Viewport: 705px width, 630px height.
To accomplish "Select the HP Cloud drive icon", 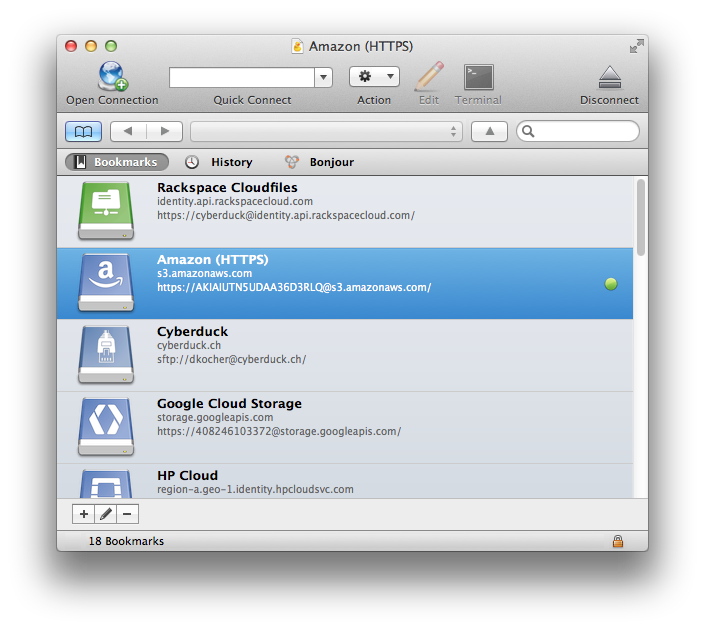I will [x=106, y=483].
